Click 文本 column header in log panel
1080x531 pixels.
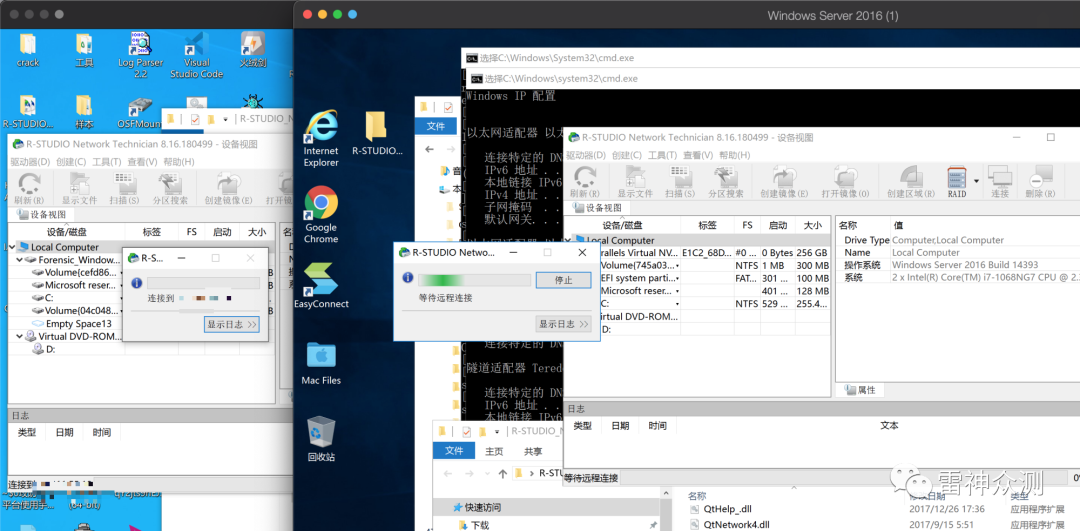(x=889, y=426)
